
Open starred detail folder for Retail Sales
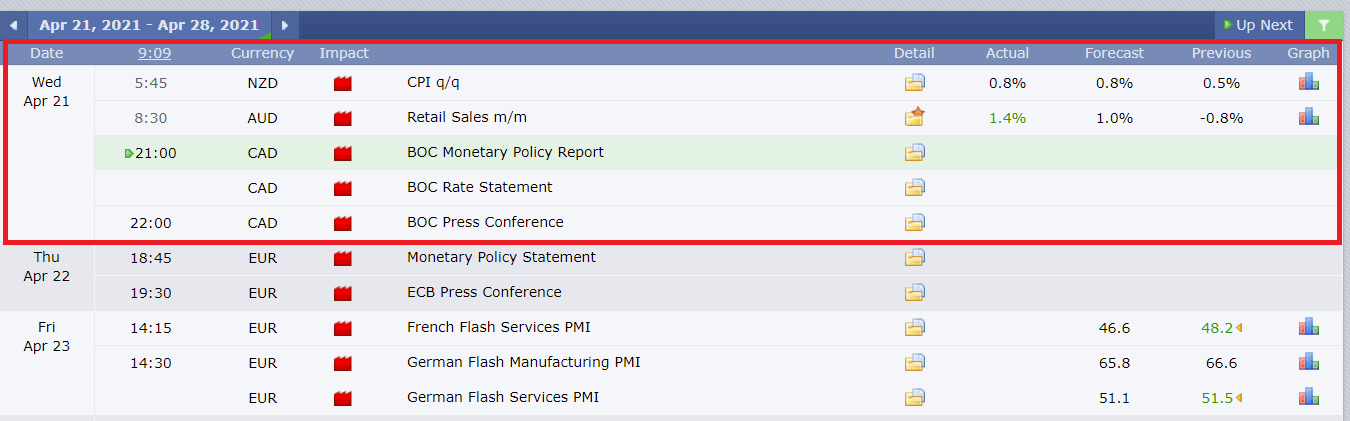pyautogui.click(x=914, y=118)
